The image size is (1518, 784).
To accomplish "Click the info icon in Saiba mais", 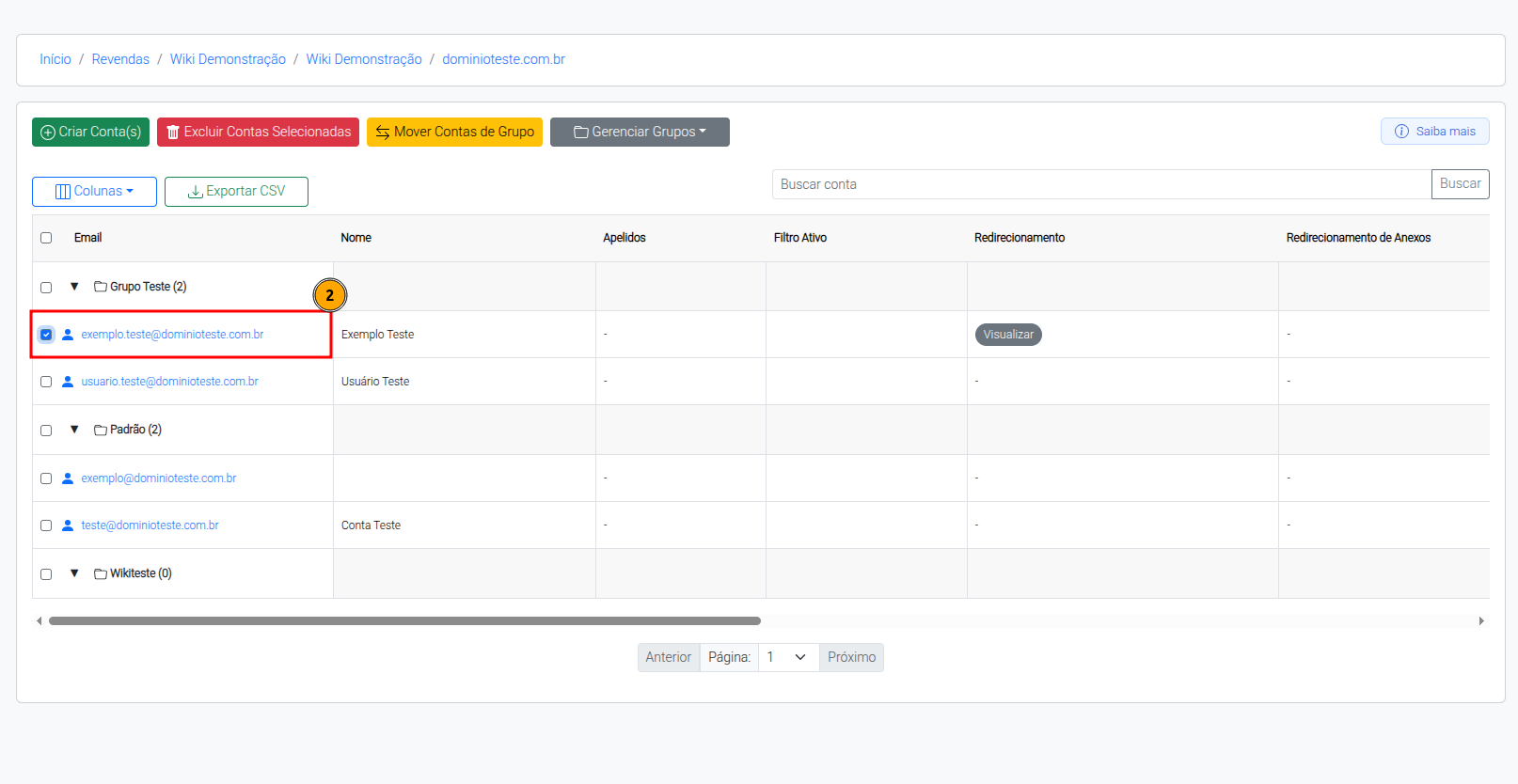I will 1401,132.
